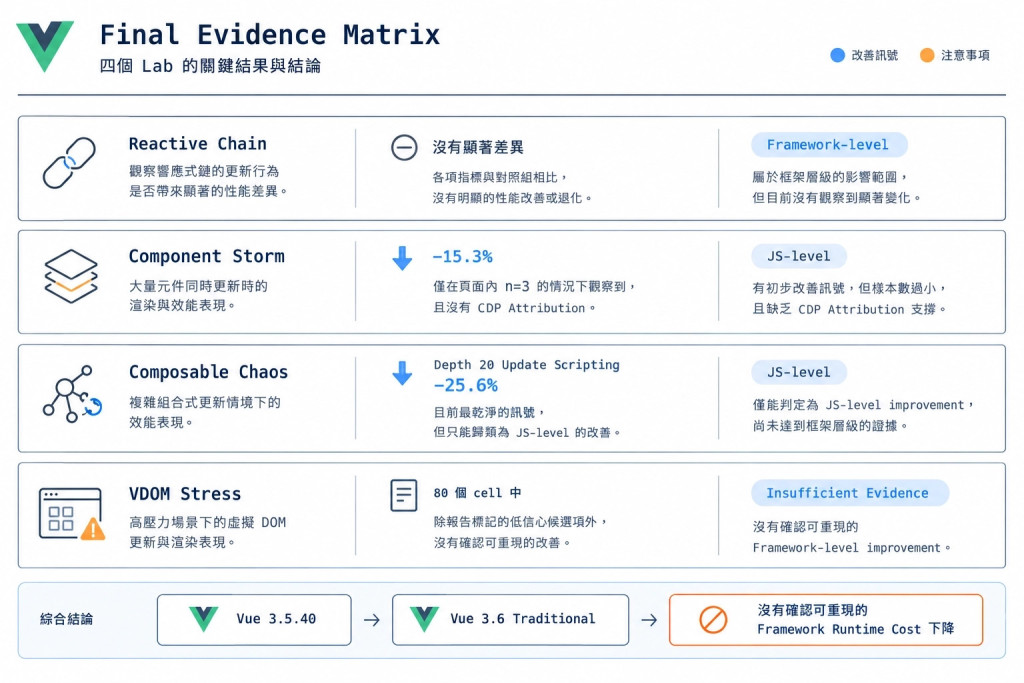
Task: Click the 改善訊號 legend label
Action: click(874, 56)
